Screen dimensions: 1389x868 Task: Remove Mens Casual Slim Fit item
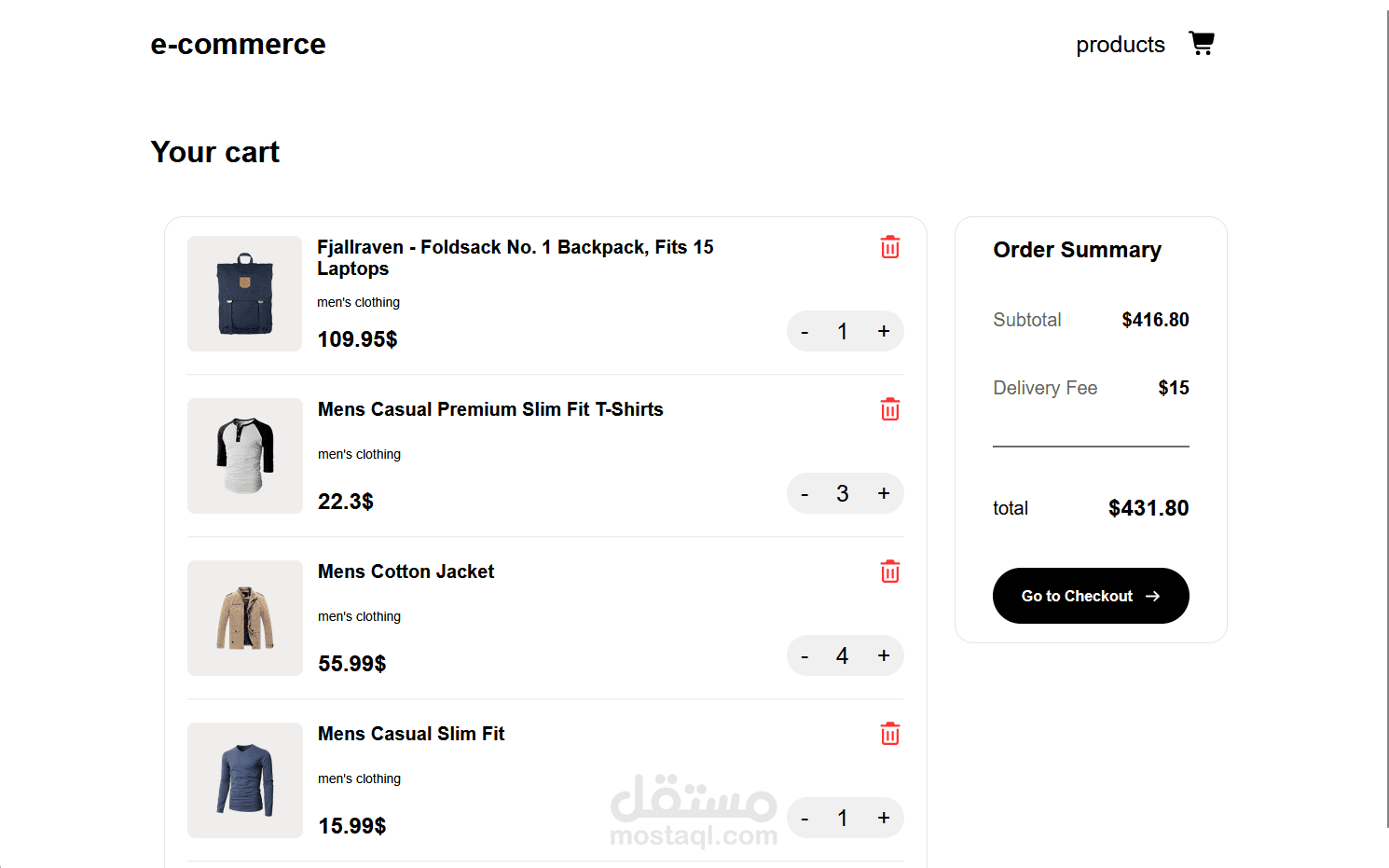(x=890, y=734)
